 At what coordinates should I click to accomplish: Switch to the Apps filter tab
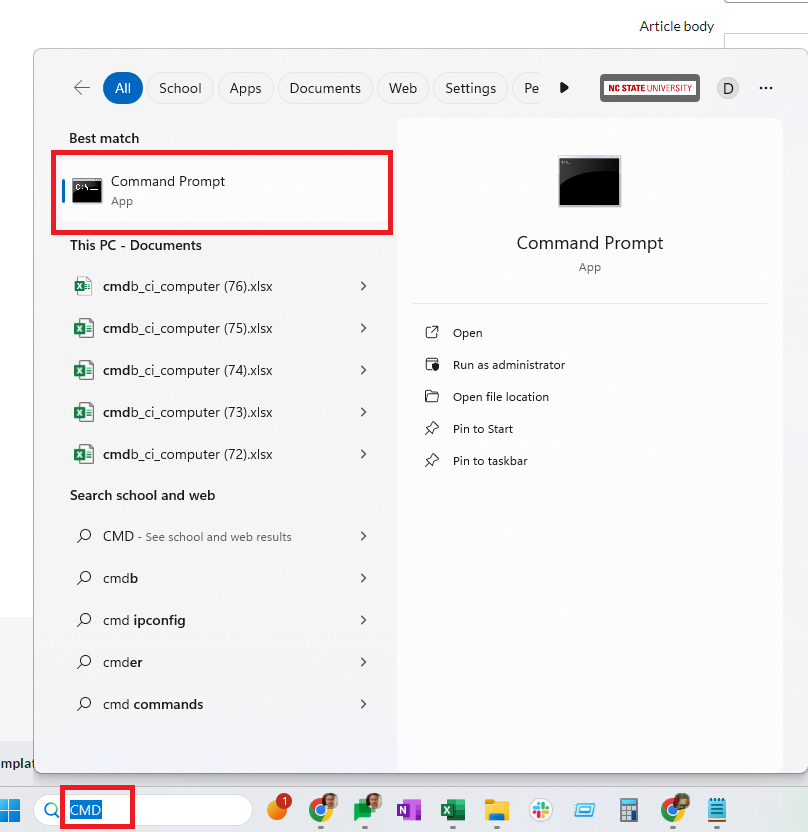[245, 88]
